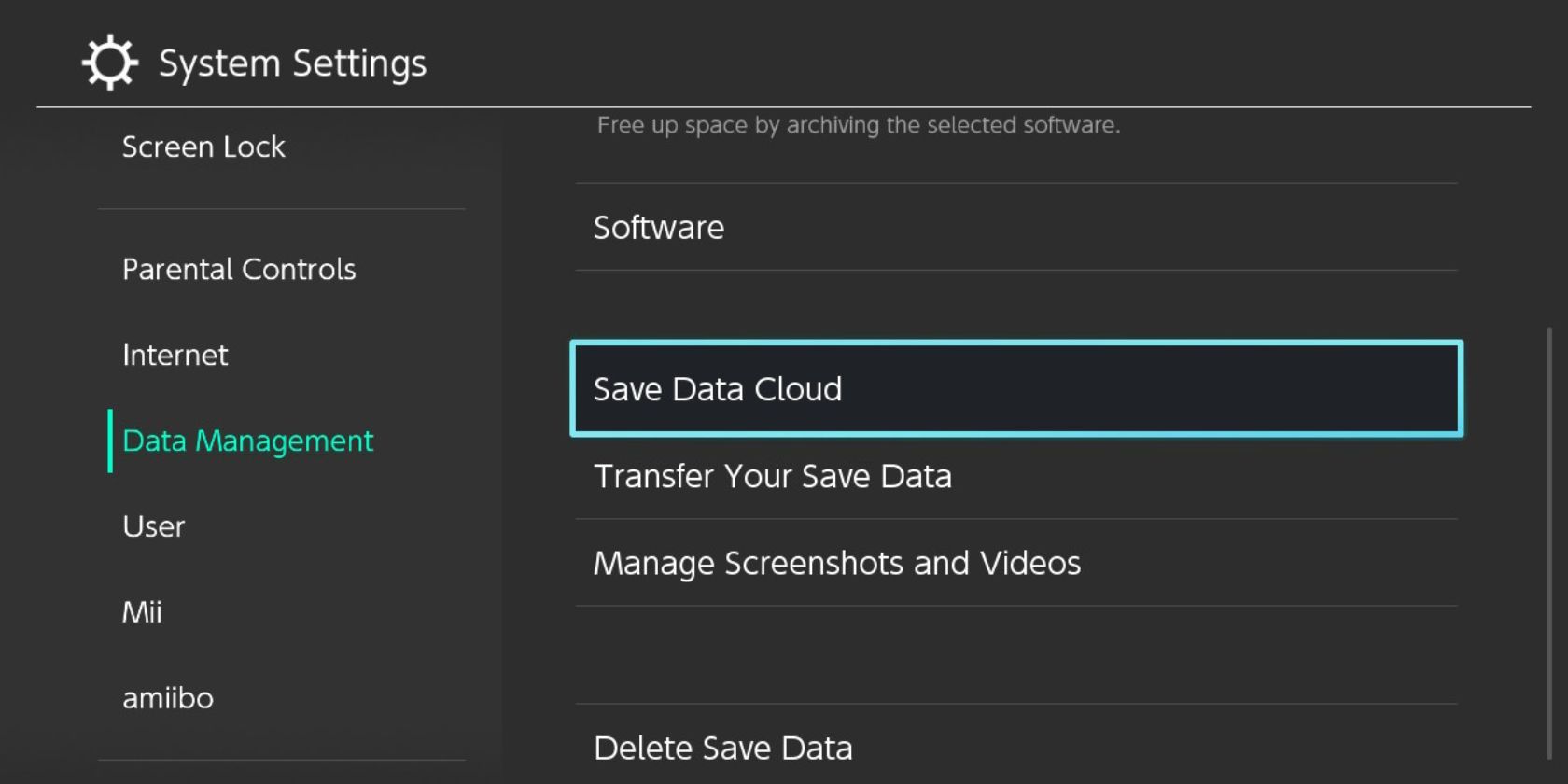Go to Internet settings
The height and width of the screenshot is (784, 1568).
tap(175, 355)
